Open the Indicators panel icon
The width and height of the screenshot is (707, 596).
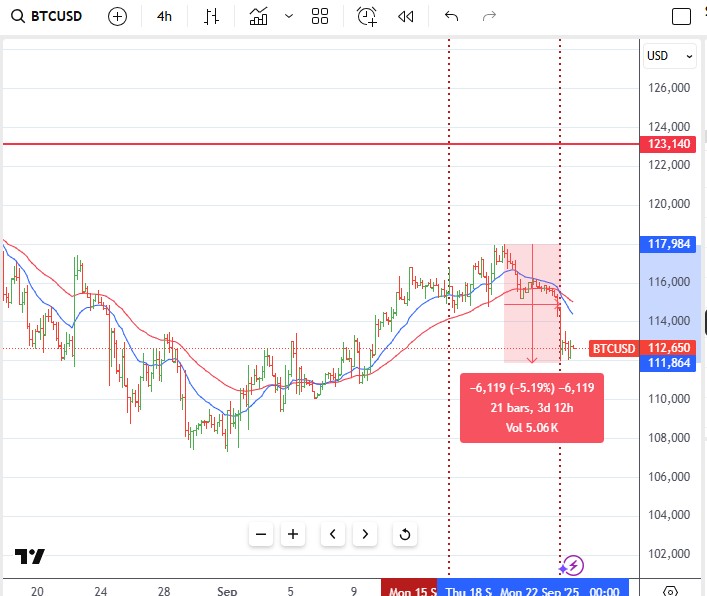(259, 16)
